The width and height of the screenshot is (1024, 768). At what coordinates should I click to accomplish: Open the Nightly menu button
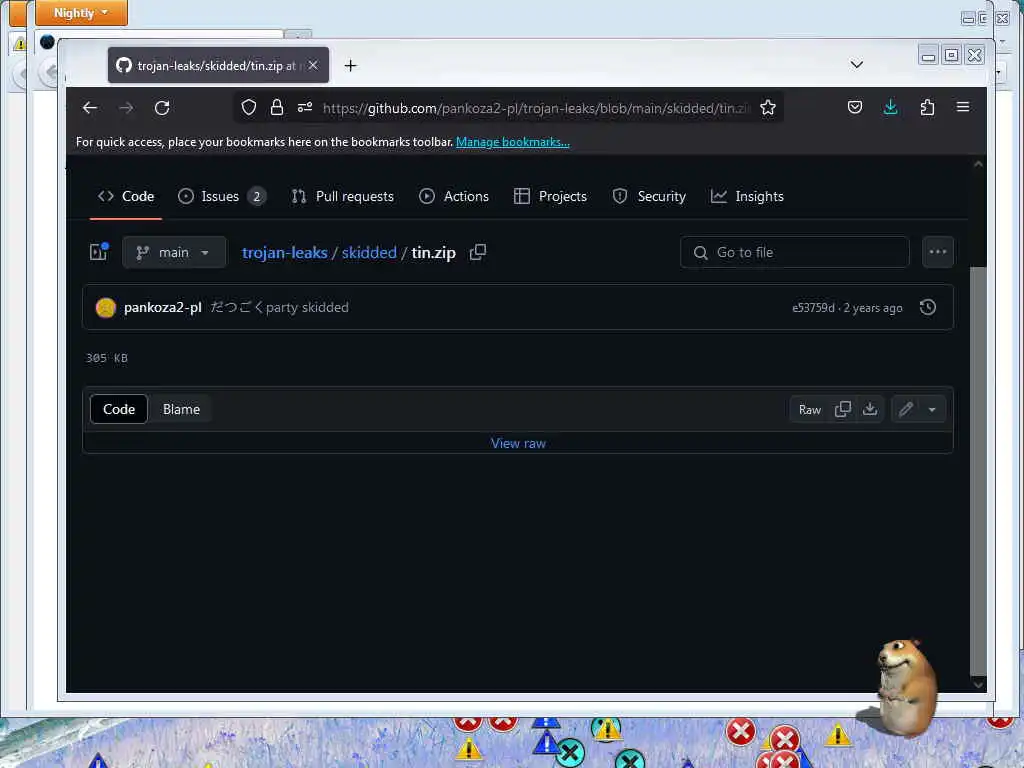tap(81, 12)
